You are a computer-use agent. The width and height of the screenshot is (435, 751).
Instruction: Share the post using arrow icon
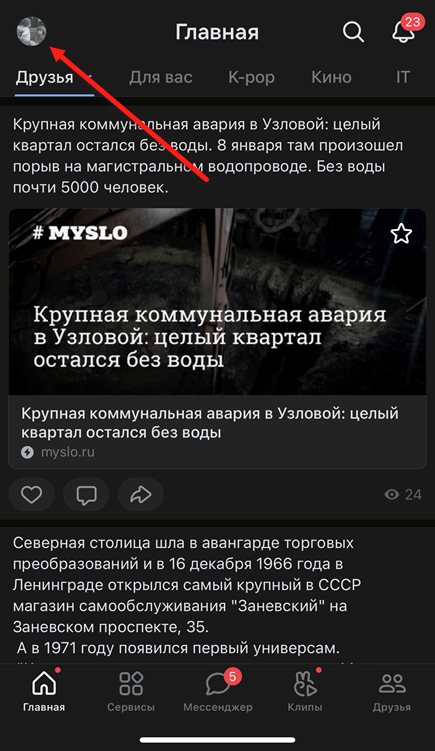point(140,494)
